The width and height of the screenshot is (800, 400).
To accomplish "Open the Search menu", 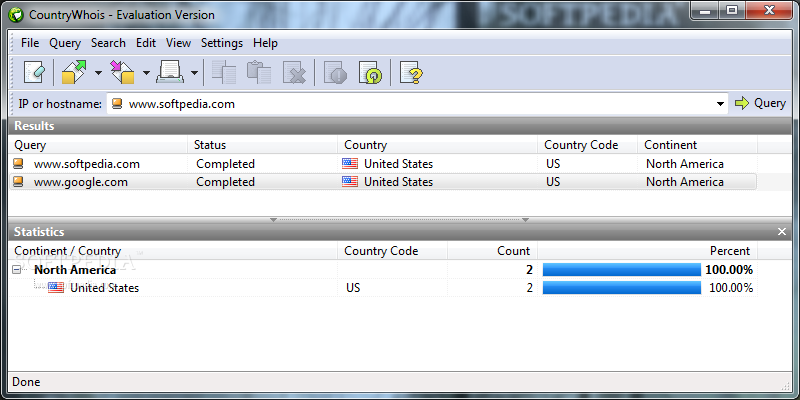I will tap(108, 43).
